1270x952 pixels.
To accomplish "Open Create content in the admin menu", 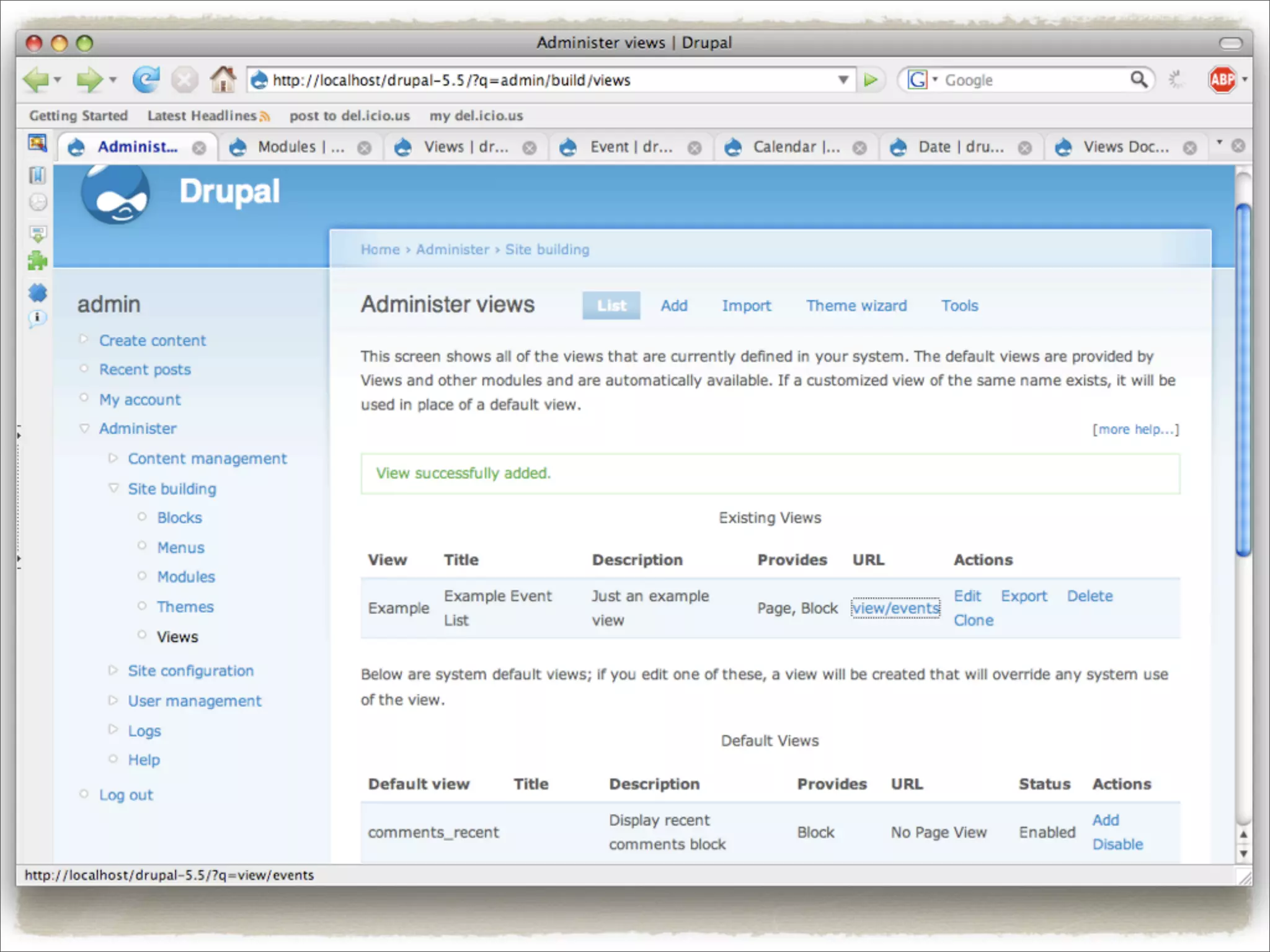I will pyautogui.click(x=153, y=340).
